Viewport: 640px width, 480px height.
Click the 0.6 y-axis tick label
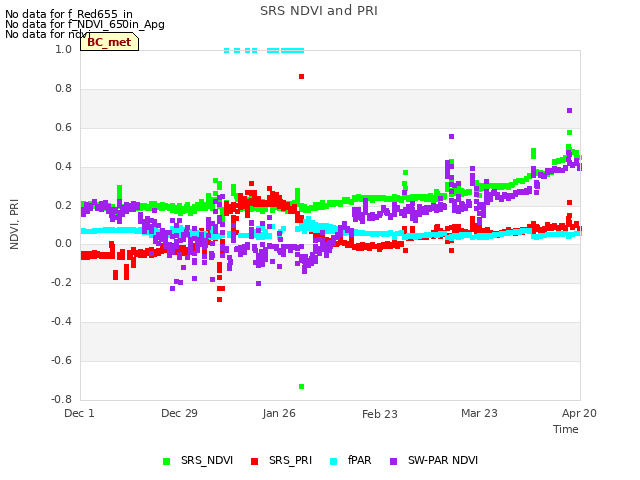point(63,127)
